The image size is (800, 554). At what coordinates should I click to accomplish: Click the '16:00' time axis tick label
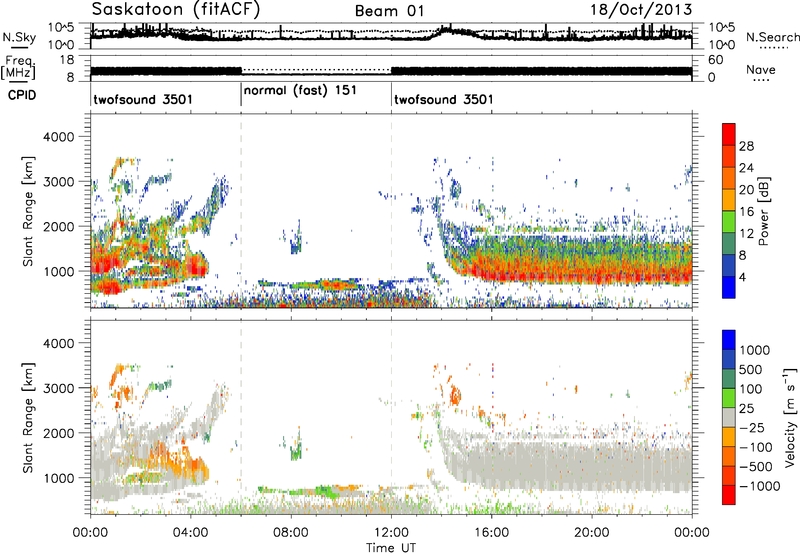click(x=491, y=533)
